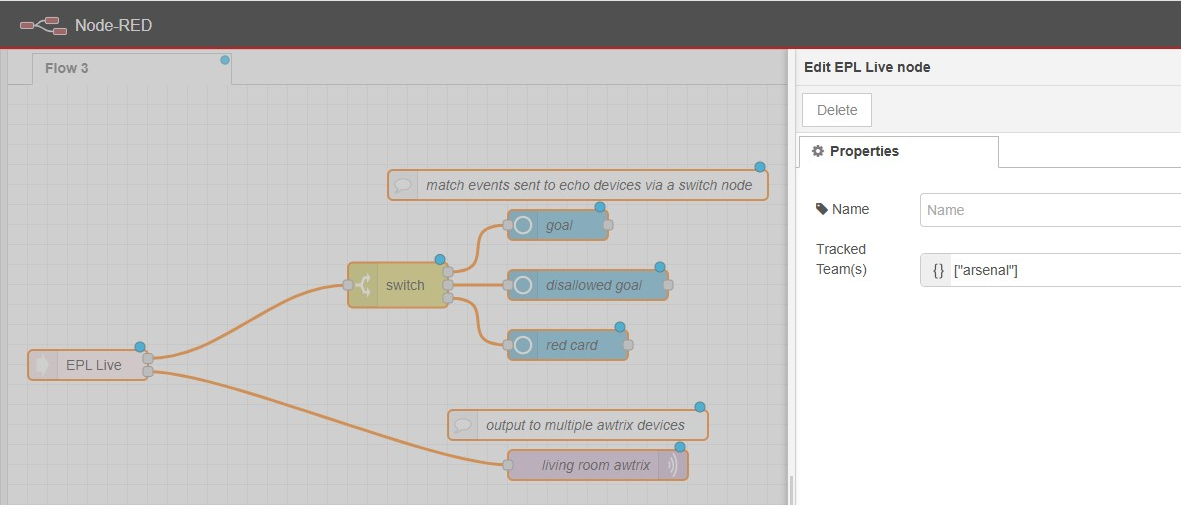
Task: Click speech bubble icon on match events comment
Action: click(x=402, y=185)
